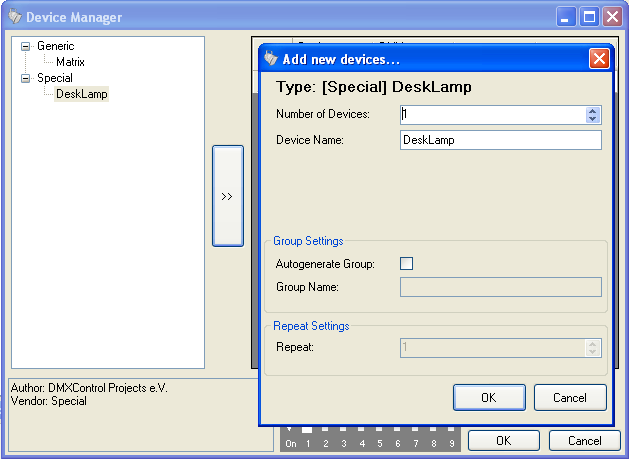
Task: Click the Device Name text field
Action: [x=500, y=140]
